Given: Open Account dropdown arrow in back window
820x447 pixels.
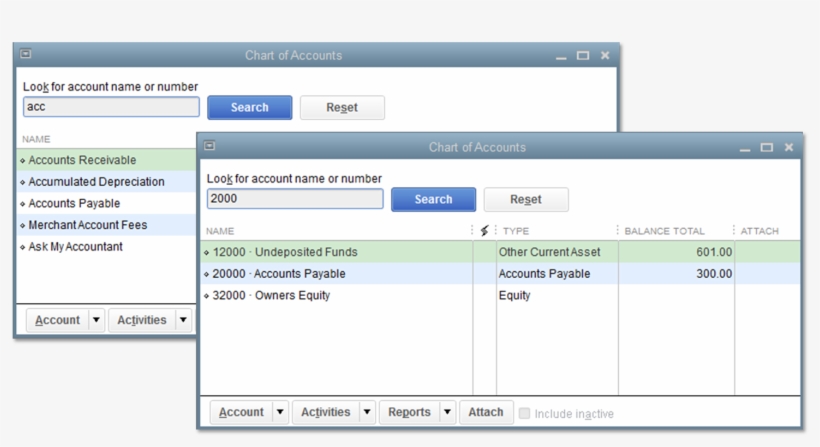Looking at the screenshot, I should (x=96, y=320).
